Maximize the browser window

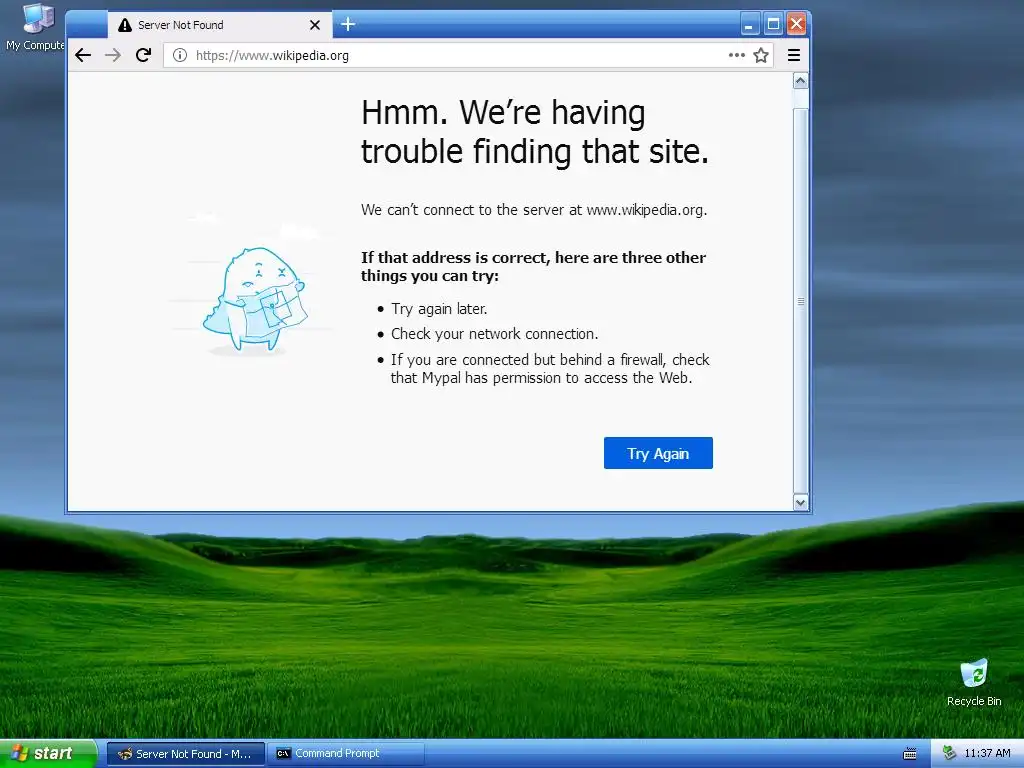tap(773, 25)
